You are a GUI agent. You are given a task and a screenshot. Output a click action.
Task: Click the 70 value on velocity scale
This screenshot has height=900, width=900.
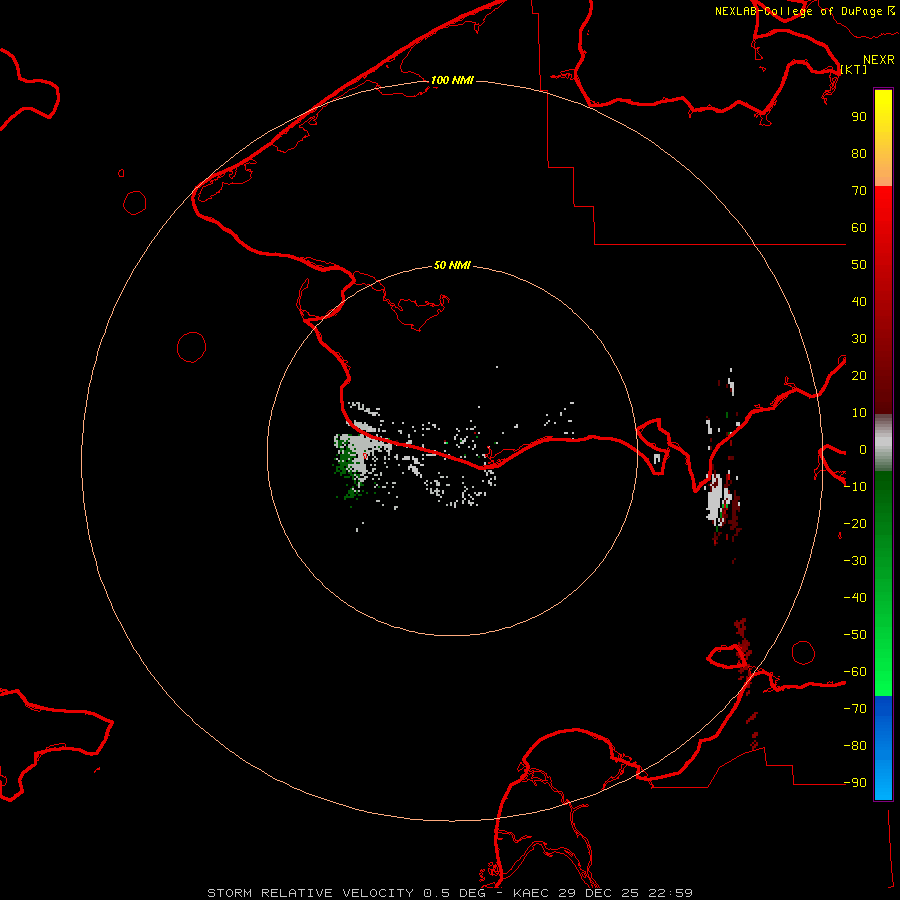859,191
